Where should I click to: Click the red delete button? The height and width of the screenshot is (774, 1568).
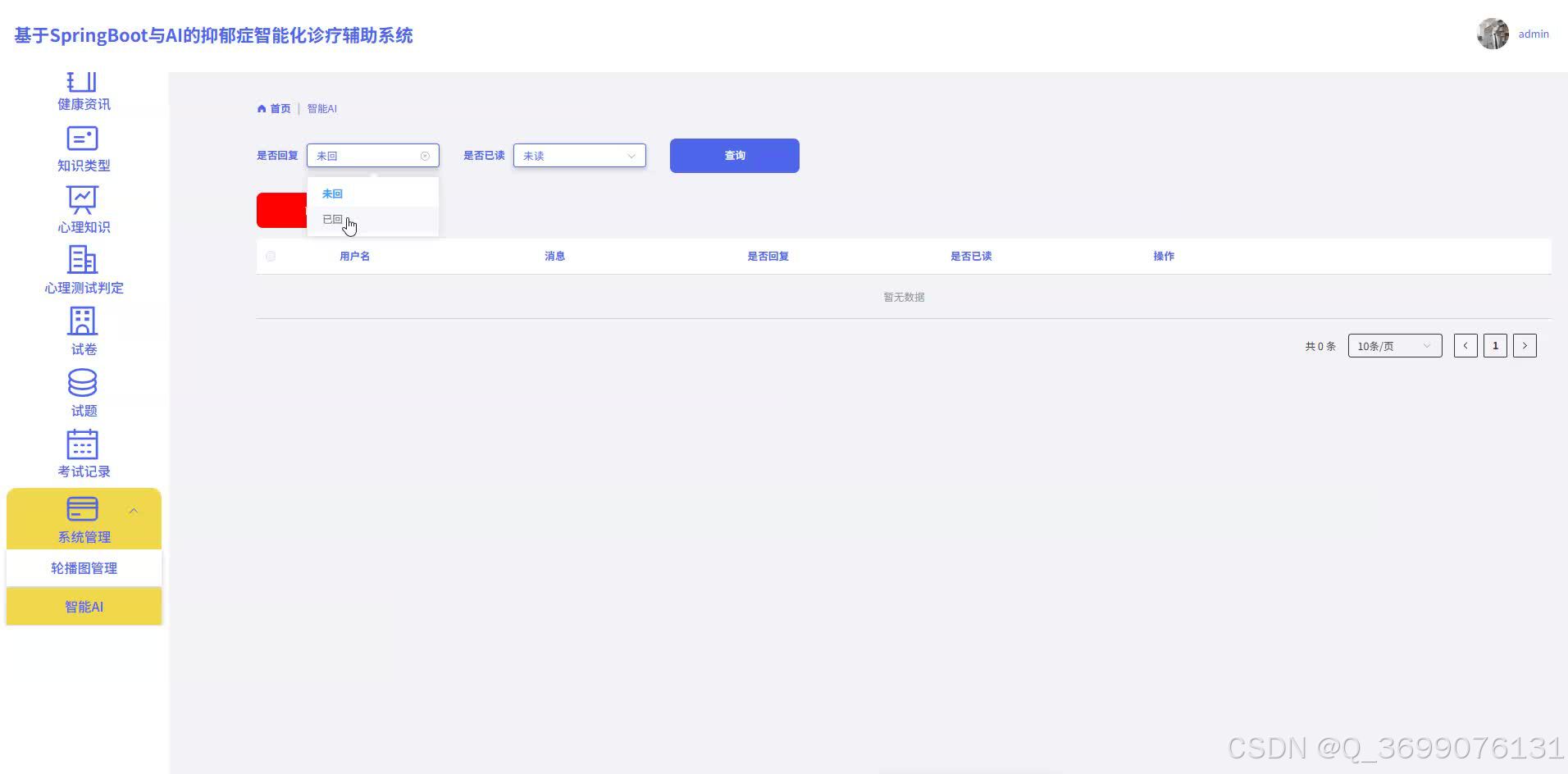pyautogui.click(x=281, y=211)
